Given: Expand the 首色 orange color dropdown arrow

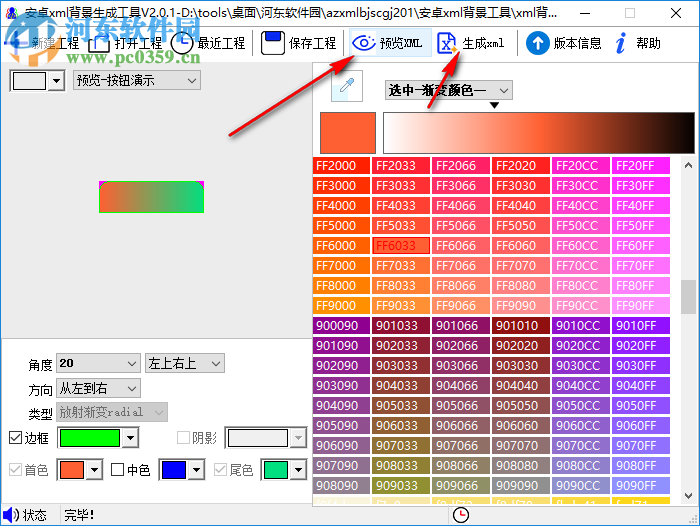Looking at the screenshot, I should coord(94,470).
